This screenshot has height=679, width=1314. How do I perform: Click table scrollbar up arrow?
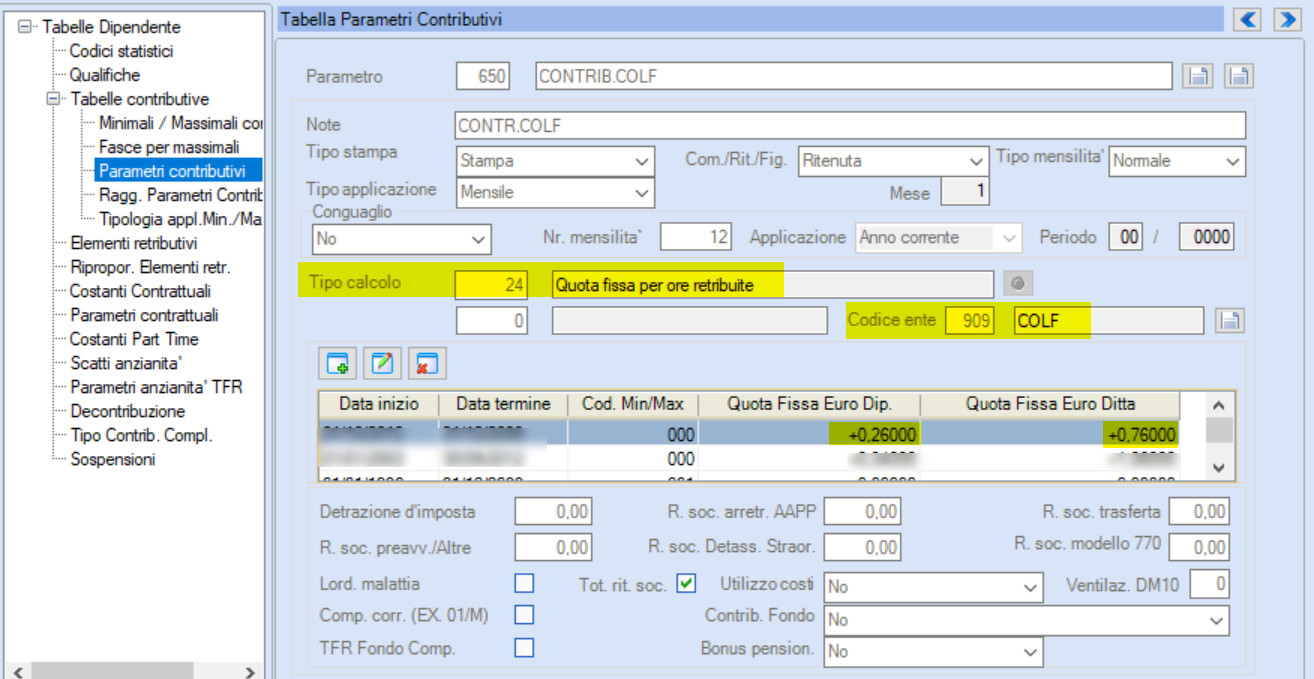[1217, 406]
